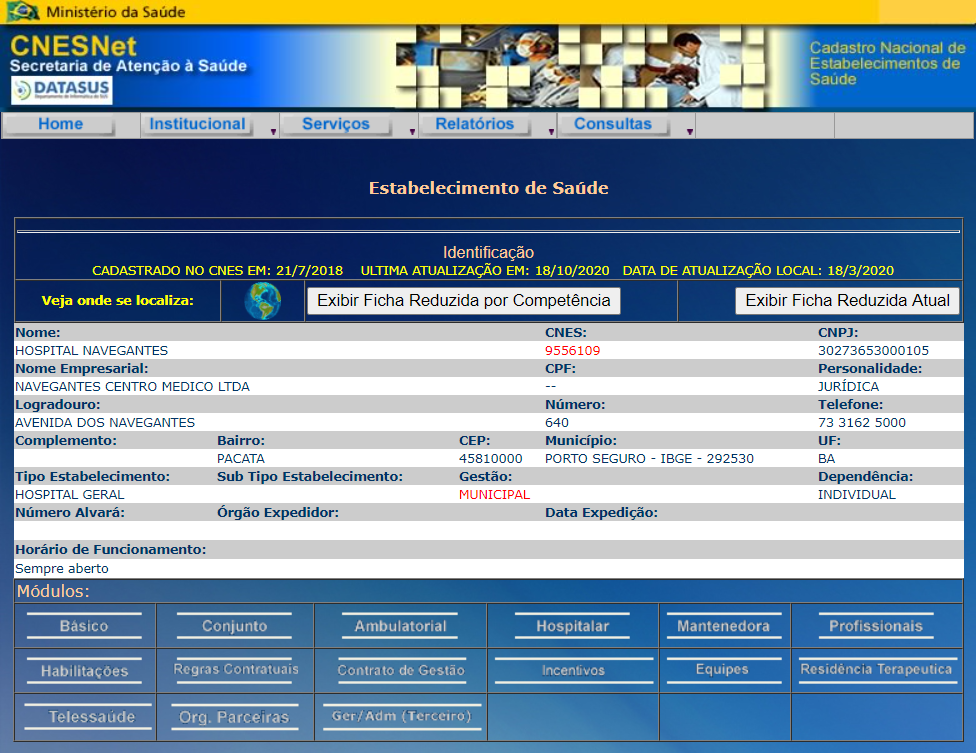The image size is (976, 753).
Task: Open the Regras Contratuais module
Action: click(x=235, y=670)
